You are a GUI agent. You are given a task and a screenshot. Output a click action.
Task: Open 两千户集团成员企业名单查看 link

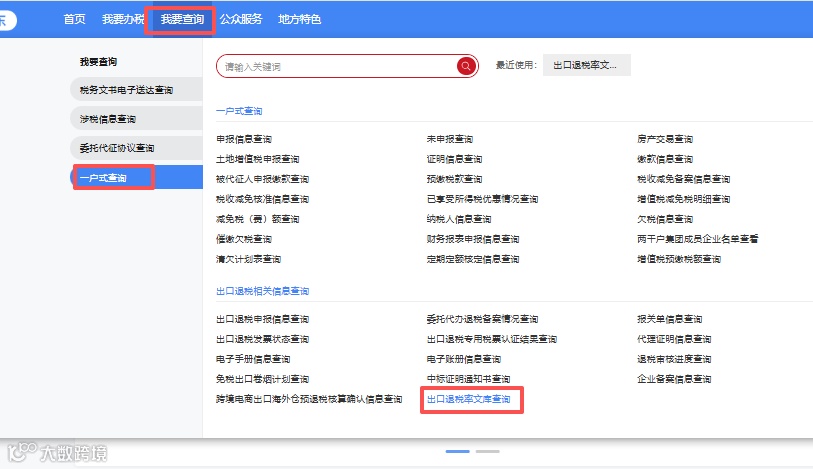click(697, 239)
